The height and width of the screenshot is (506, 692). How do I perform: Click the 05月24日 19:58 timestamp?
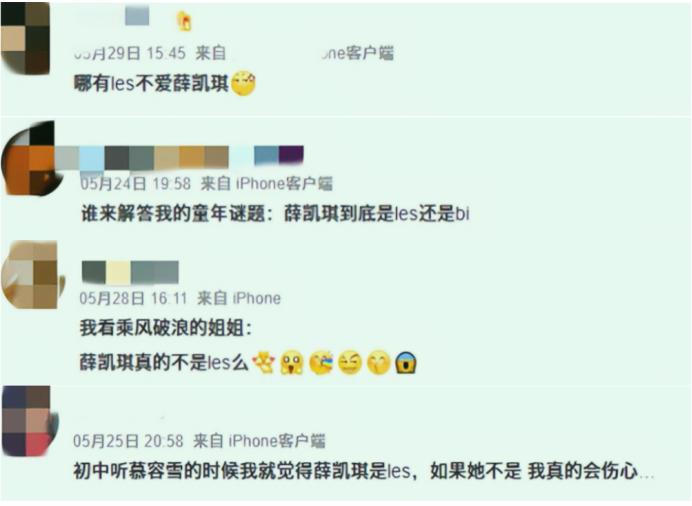coord(135,184)
